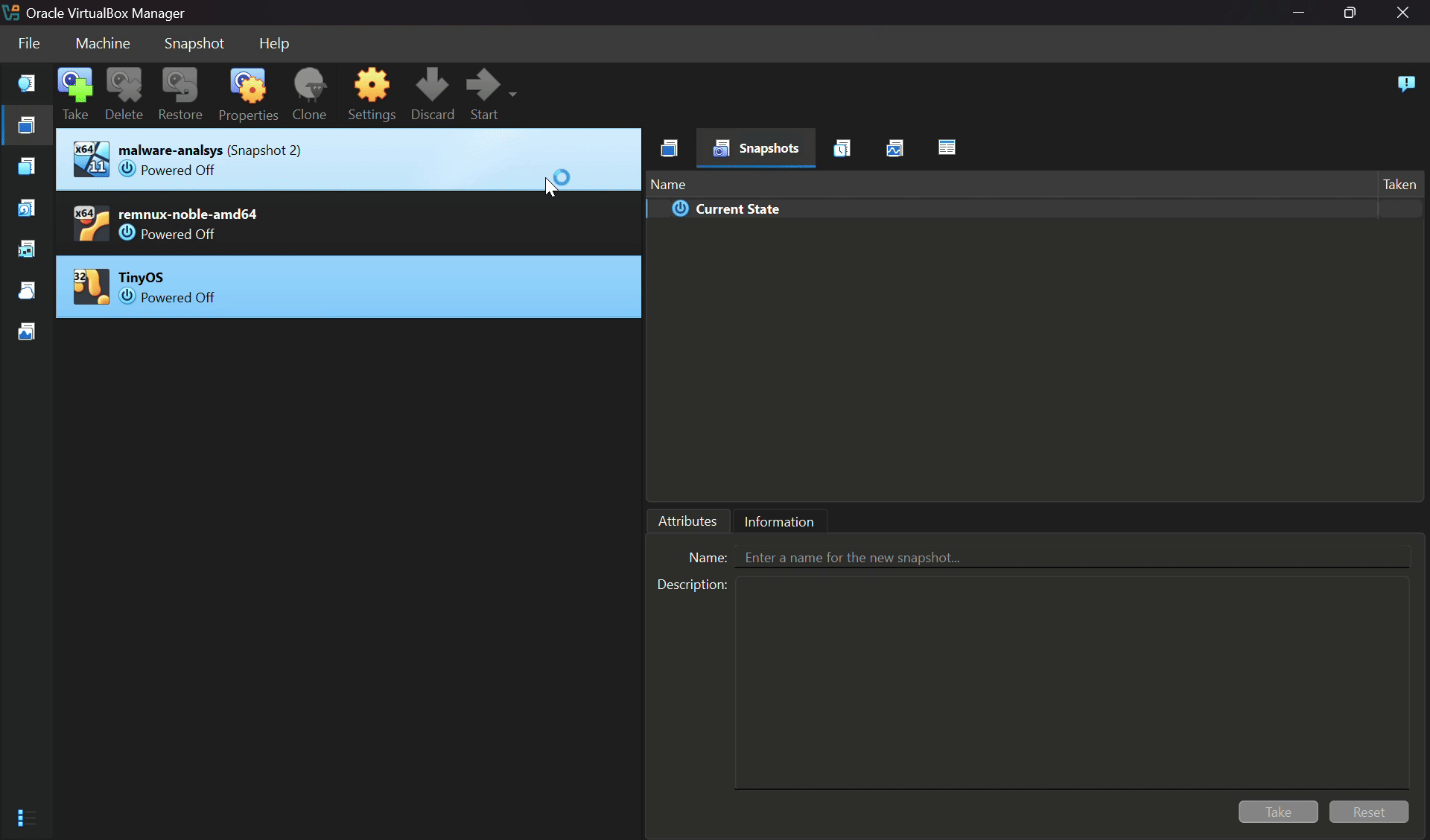Toggle the sidebar layout menu at bottom left
The height and width of the screenshot is (840, 1430).
pos(26,818)
